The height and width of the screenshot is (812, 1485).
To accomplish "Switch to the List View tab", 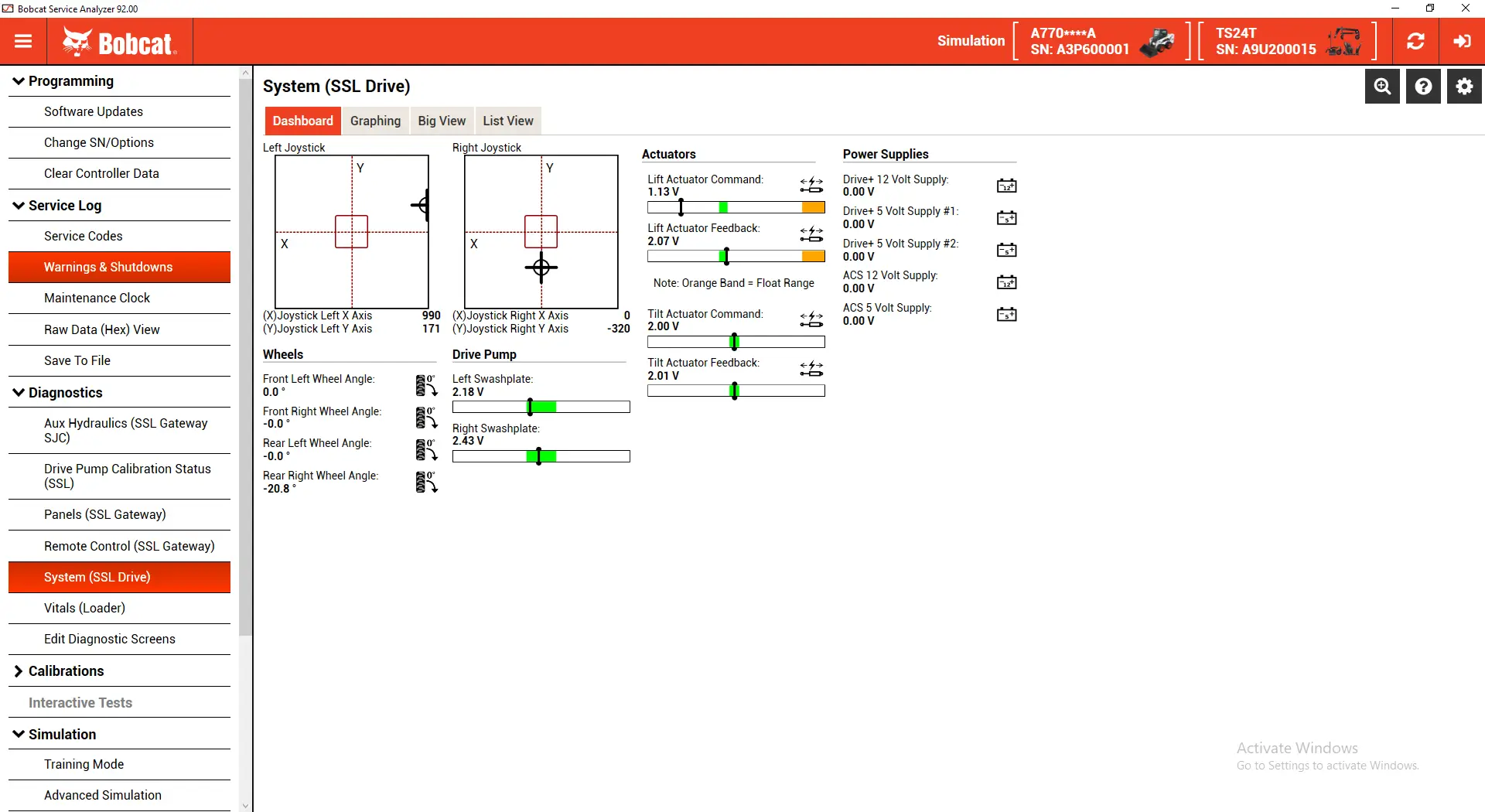I will pyautogui.click(x=508, y=121).
